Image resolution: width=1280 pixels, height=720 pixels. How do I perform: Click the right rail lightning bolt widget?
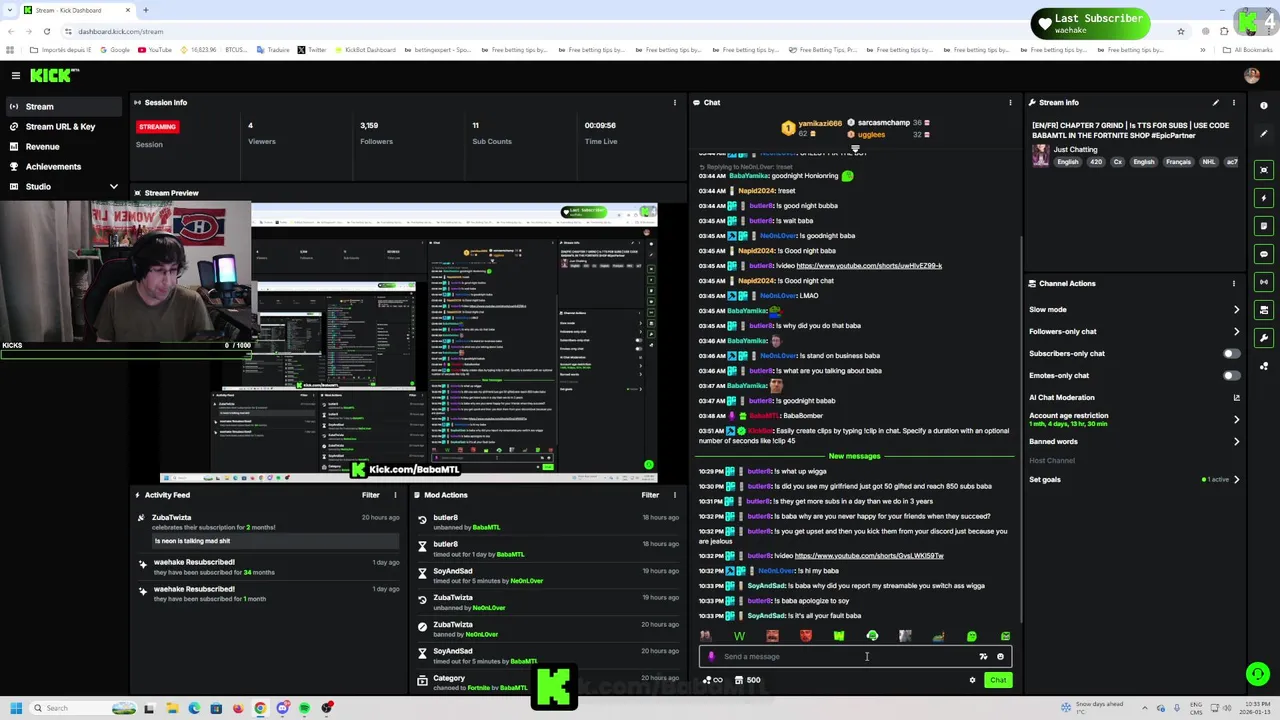click(x=1264, y=198)
